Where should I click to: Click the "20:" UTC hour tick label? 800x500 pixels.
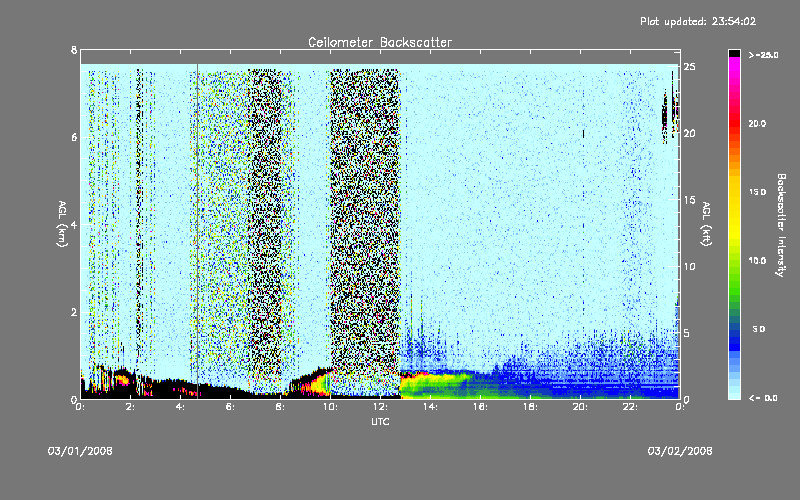pyautogui.click(x=580, y=407)
